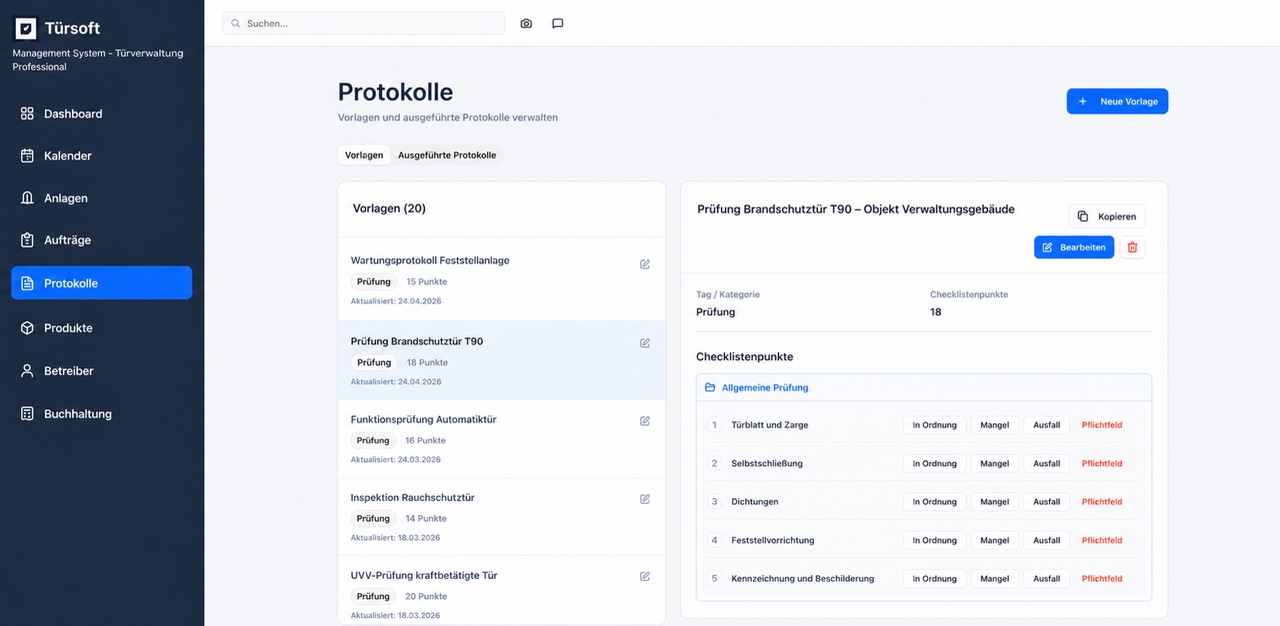Mark Türblatt und Zarge as In Ordnung
Image resolution: width=1280 pixels, height=626 pixels.
coord(935,425)
